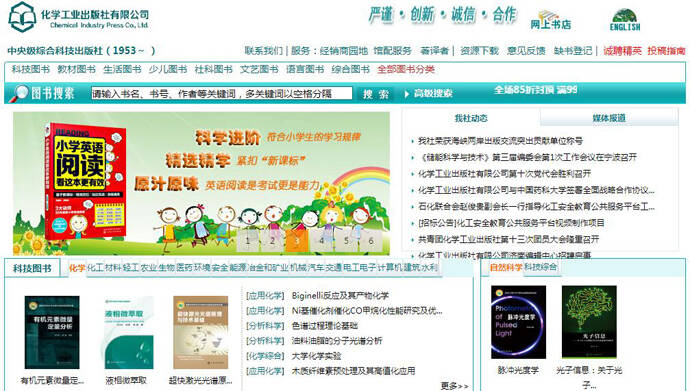The height and width of the screenshot is (391, 690).
Task: Click 更多>> under the chemistry list
Action: tap(455, 386)
